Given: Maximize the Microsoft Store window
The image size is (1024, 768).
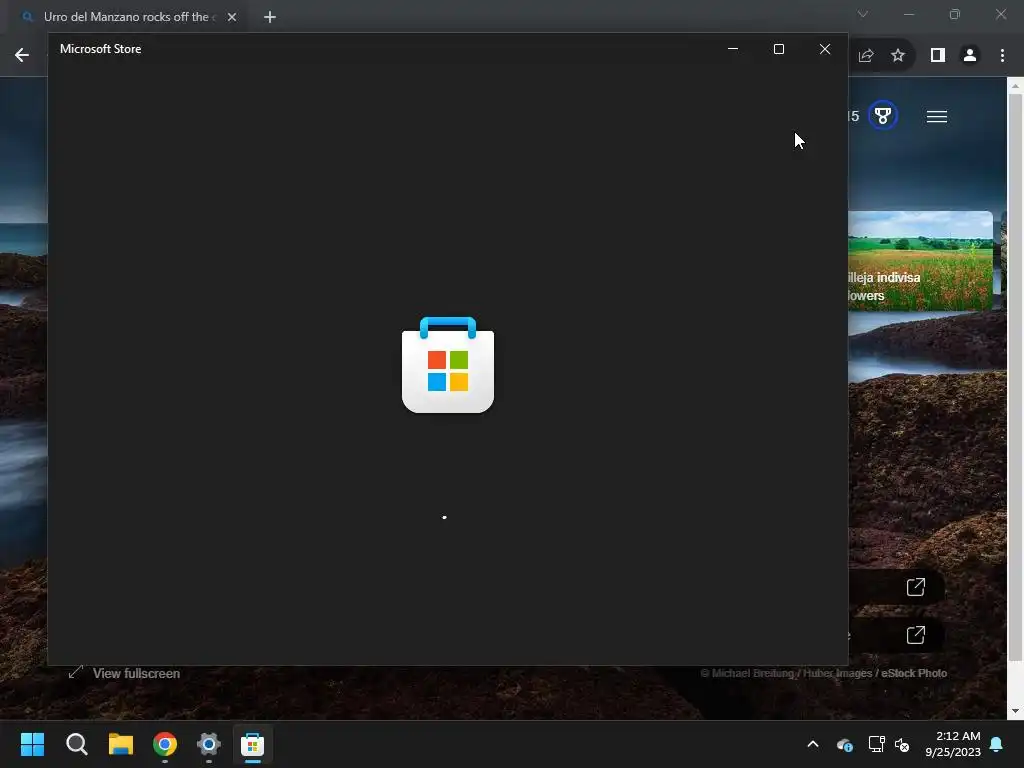Looking at the screenshot, I should pyautogui.click(x=778, y=49).
